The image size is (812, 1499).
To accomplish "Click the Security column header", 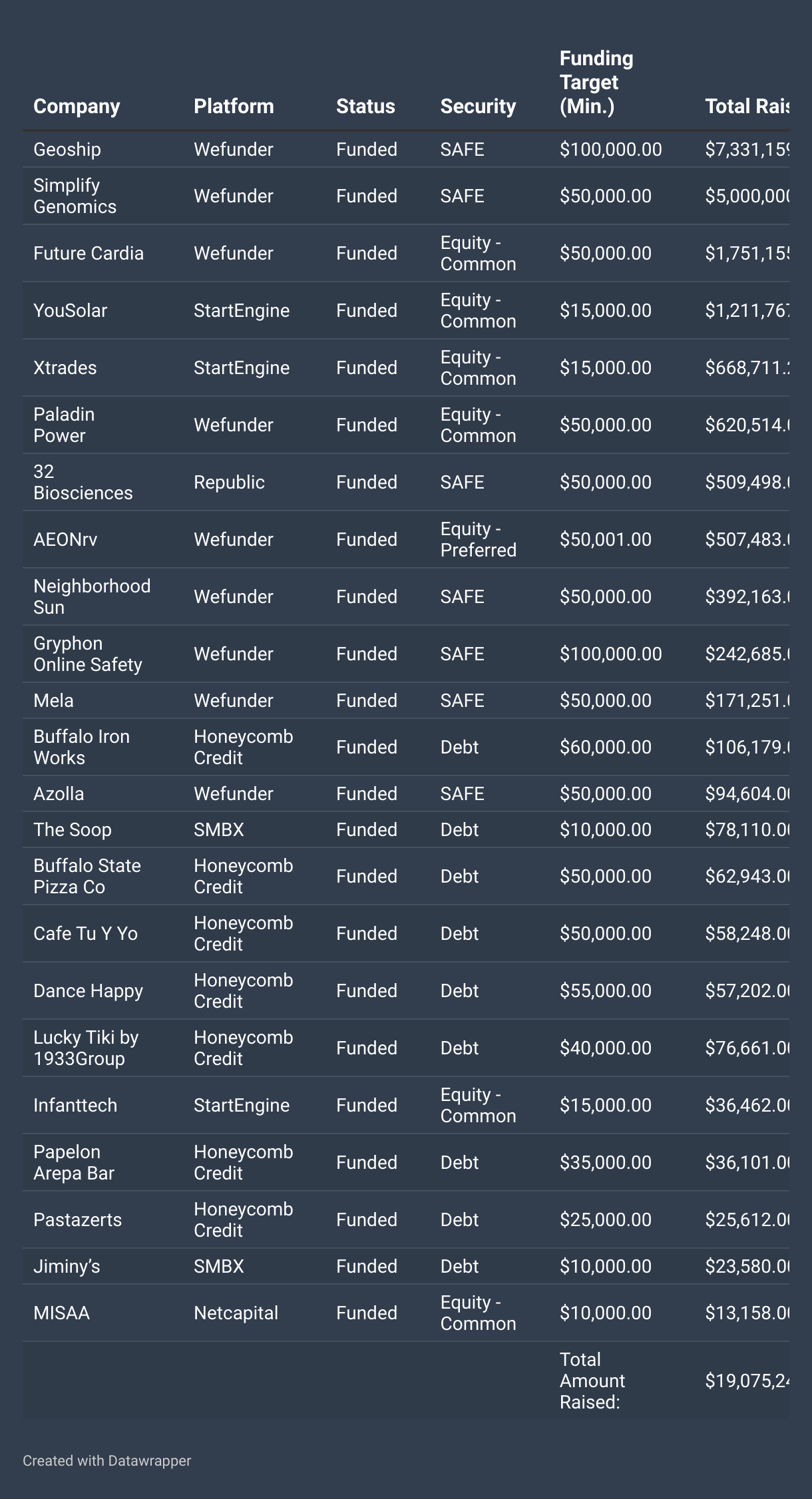I will coord(478,106).
